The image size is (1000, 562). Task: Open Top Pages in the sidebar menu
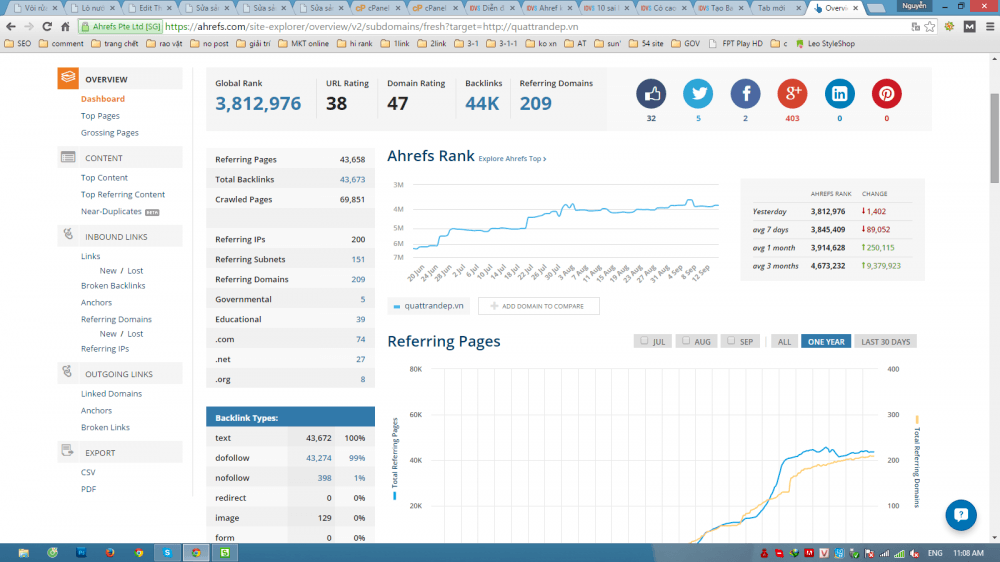[x=100, y=116]
